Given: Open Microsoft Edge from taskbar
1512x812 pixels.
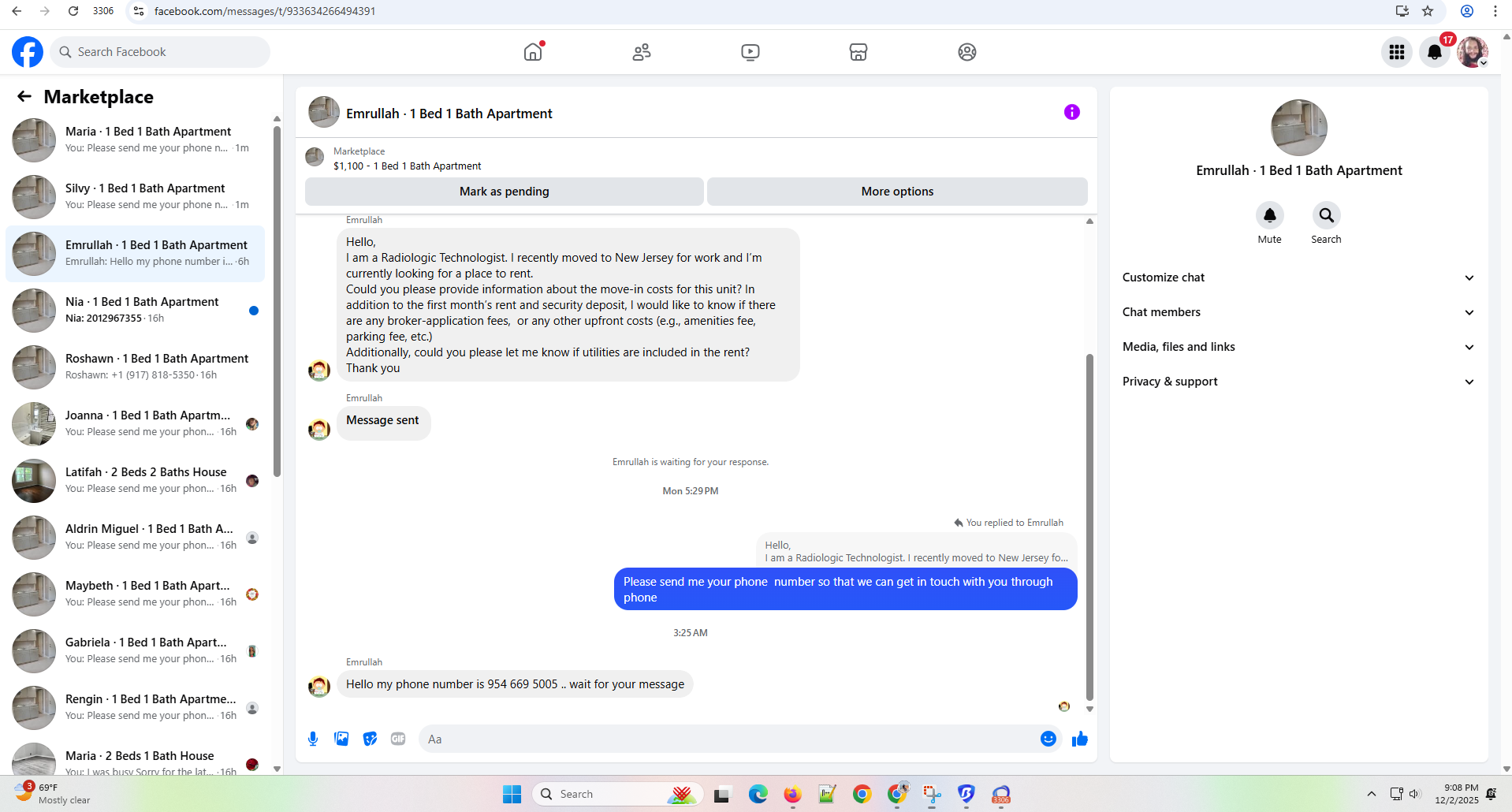Looking at the screenshot, I should (x=758, y=794).
